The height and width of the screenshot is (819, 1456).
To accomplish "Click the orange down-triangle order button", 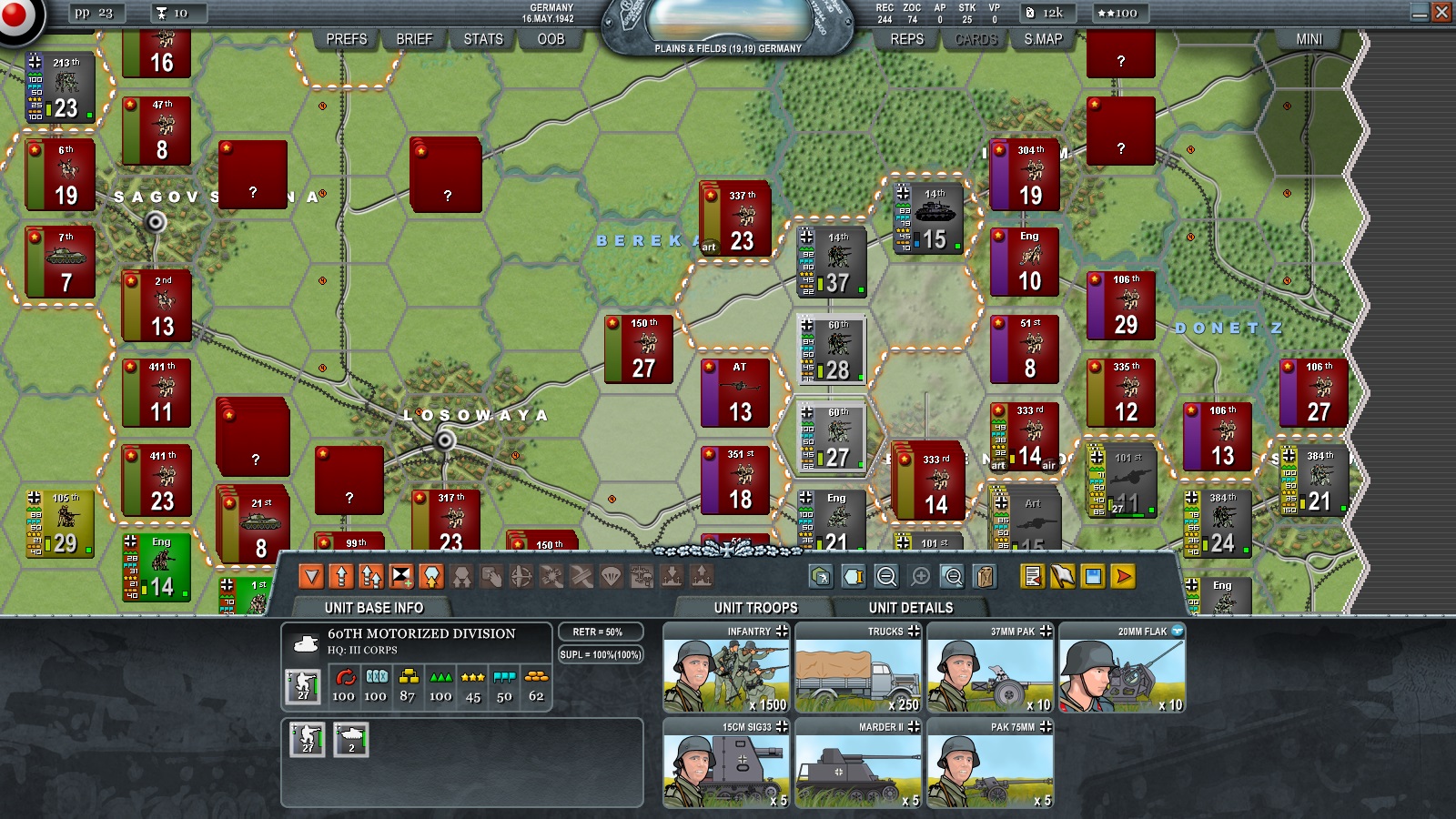I will pos(311,576).
